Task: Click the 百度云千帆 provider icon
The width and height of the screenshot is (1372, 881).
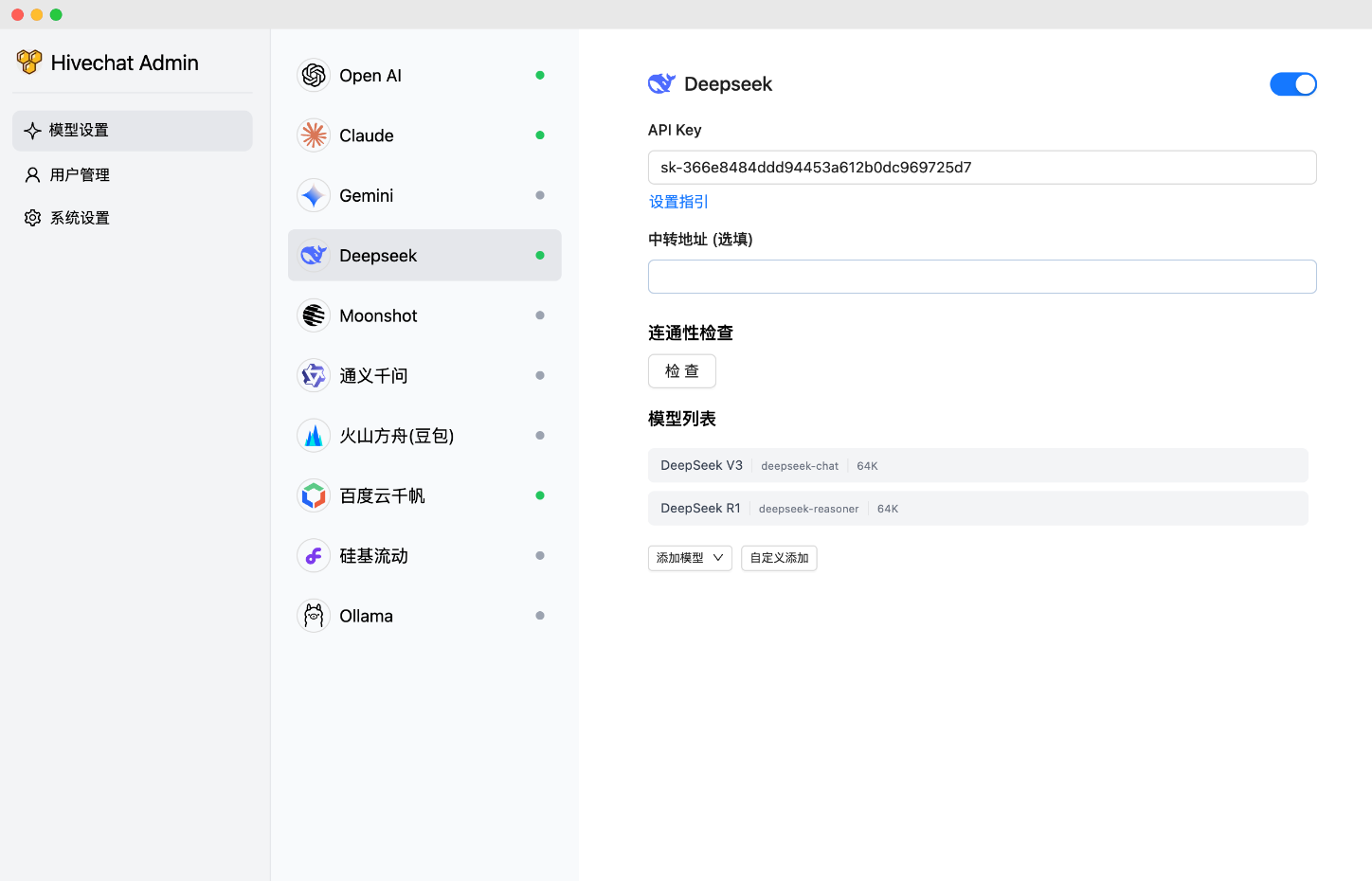Action: click(x=314, y=495)
